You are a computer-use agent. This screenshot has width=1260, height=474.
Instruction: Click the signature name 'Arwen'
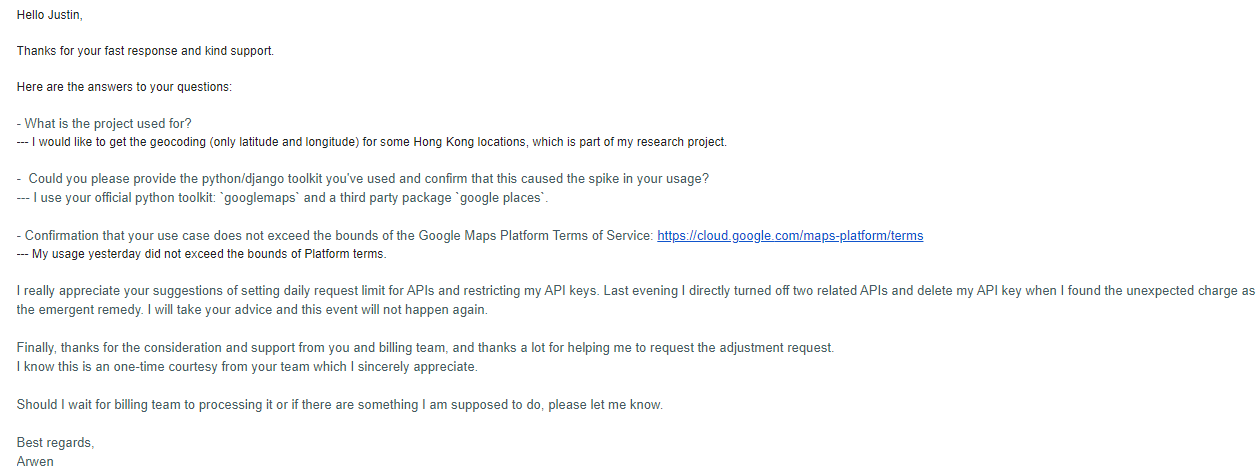[35, 462]
